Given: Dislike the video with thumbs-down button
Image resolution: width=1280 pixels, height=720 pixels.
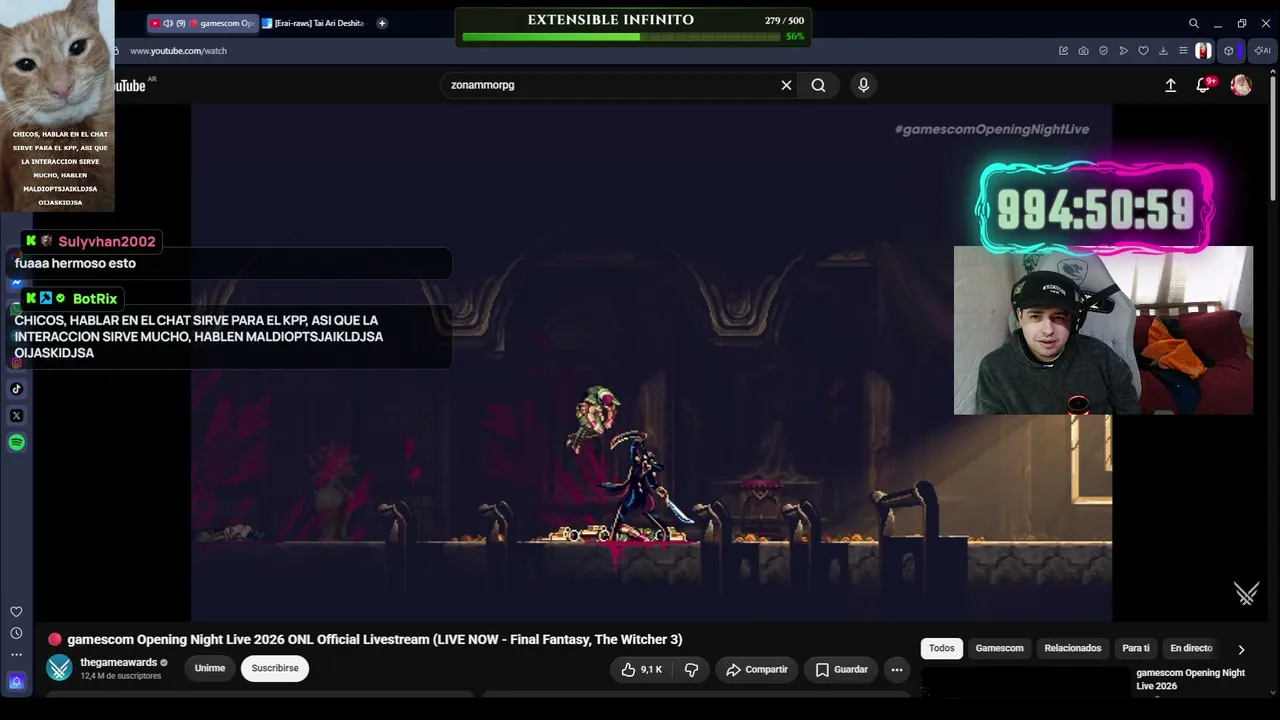Looking at the screenshot, I should tap(691, 670).
